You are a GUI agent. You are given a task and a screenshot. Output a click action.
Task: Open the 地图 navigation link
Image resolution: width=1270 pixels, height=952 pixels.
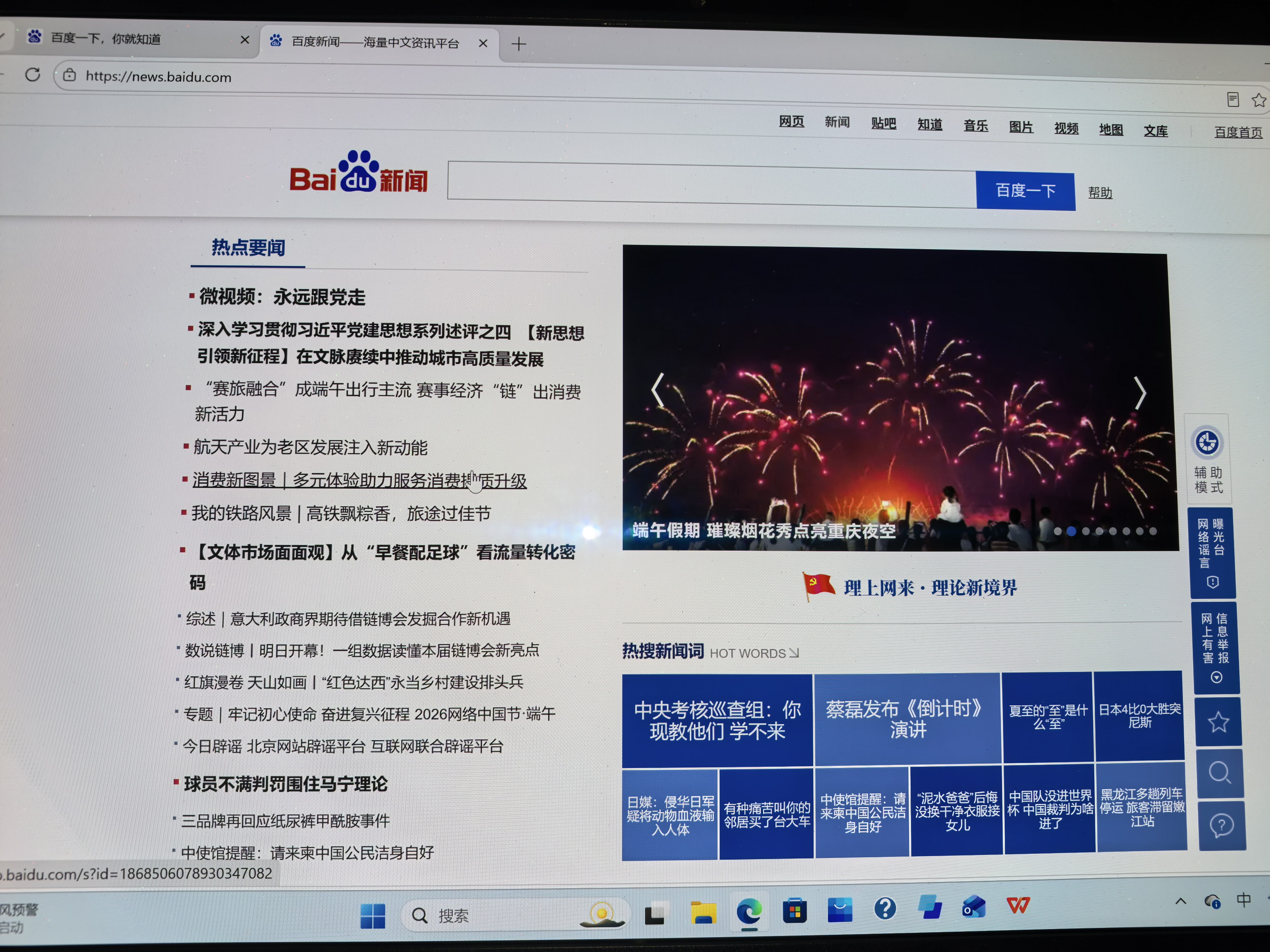point(1111,130)
